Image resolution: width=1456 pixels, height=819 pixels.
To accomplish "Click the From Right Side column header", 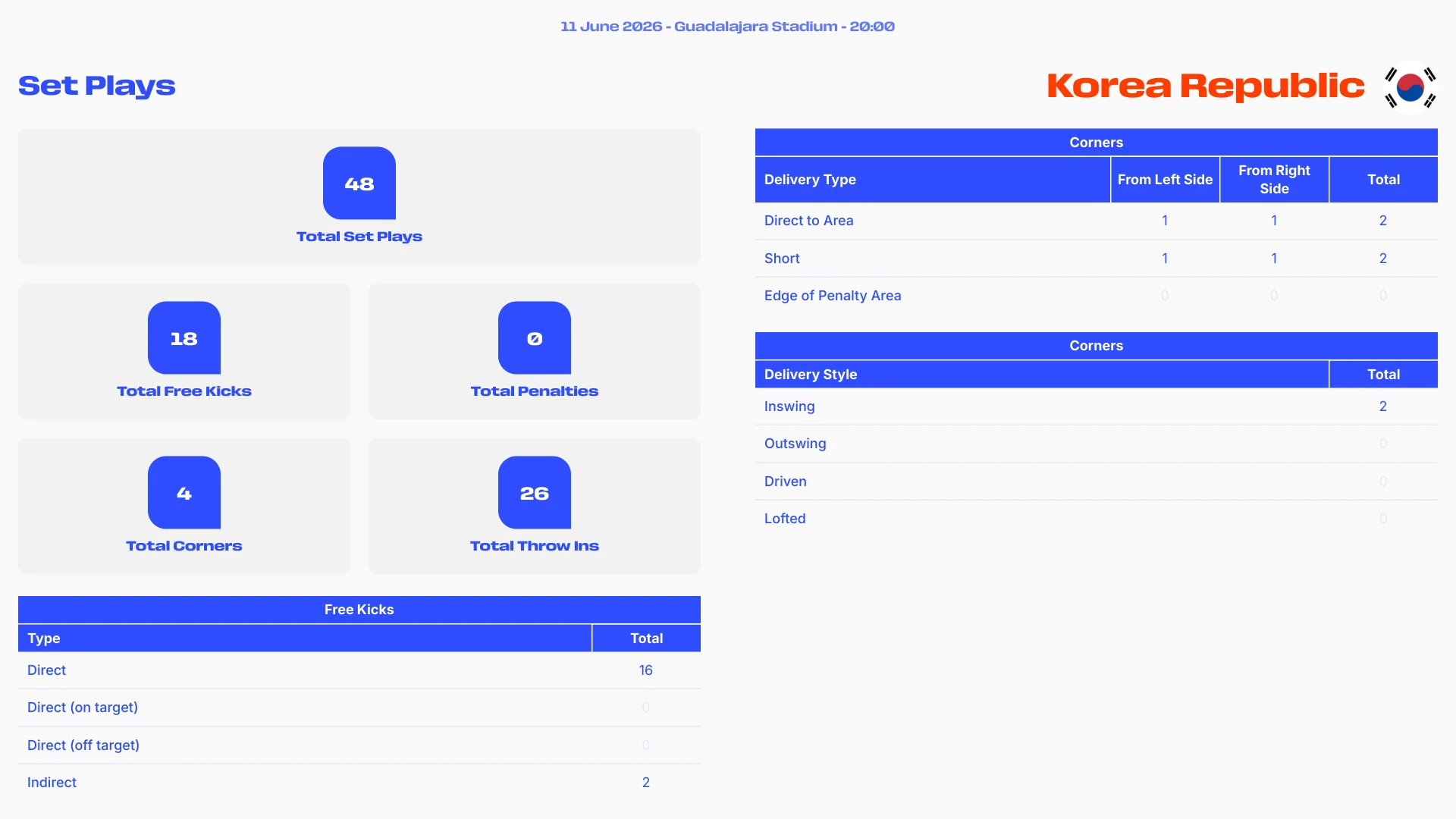I will click(1275, 180).
